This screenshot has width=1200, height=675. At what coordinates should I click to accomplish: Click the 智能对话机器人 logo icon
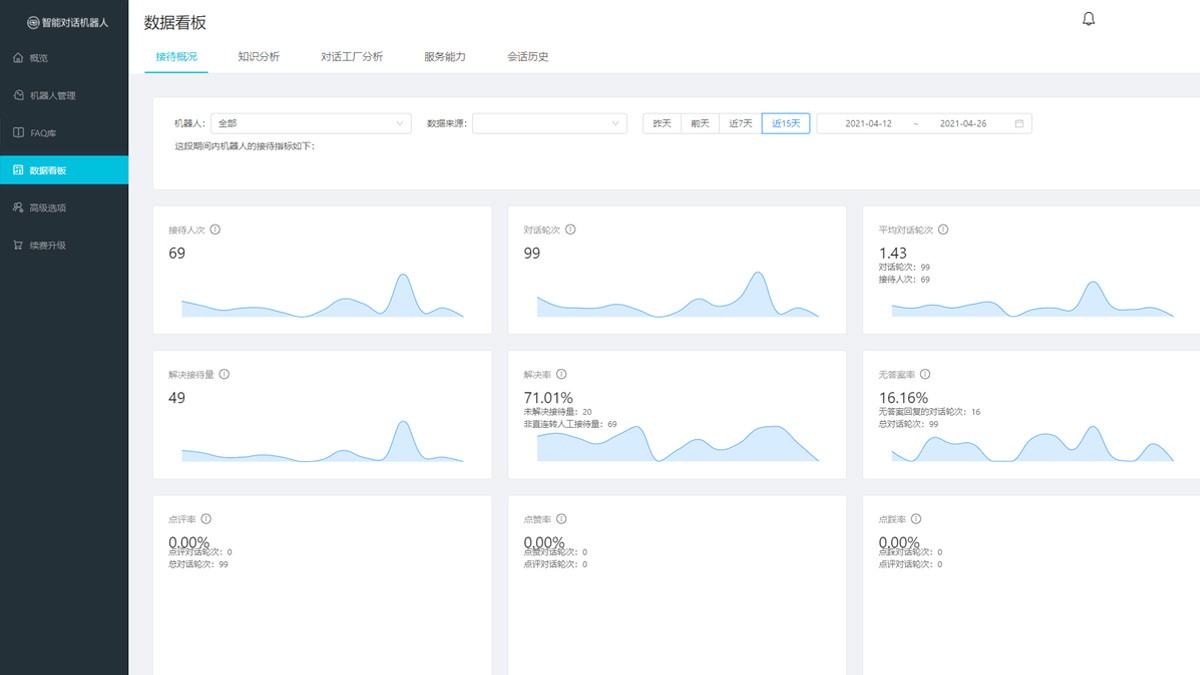coord(33,22)
